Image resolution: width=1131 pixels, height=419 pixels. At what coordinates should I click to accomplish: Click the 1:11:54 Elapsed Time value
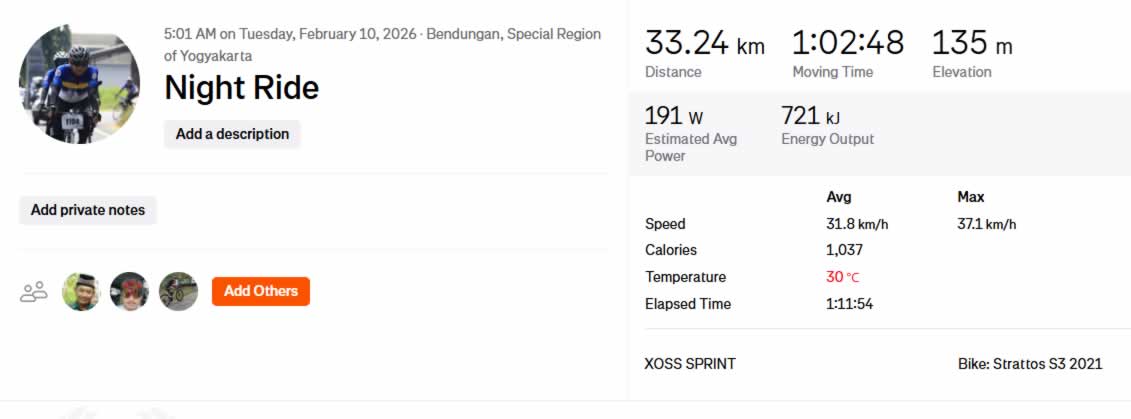click(849, 304)
